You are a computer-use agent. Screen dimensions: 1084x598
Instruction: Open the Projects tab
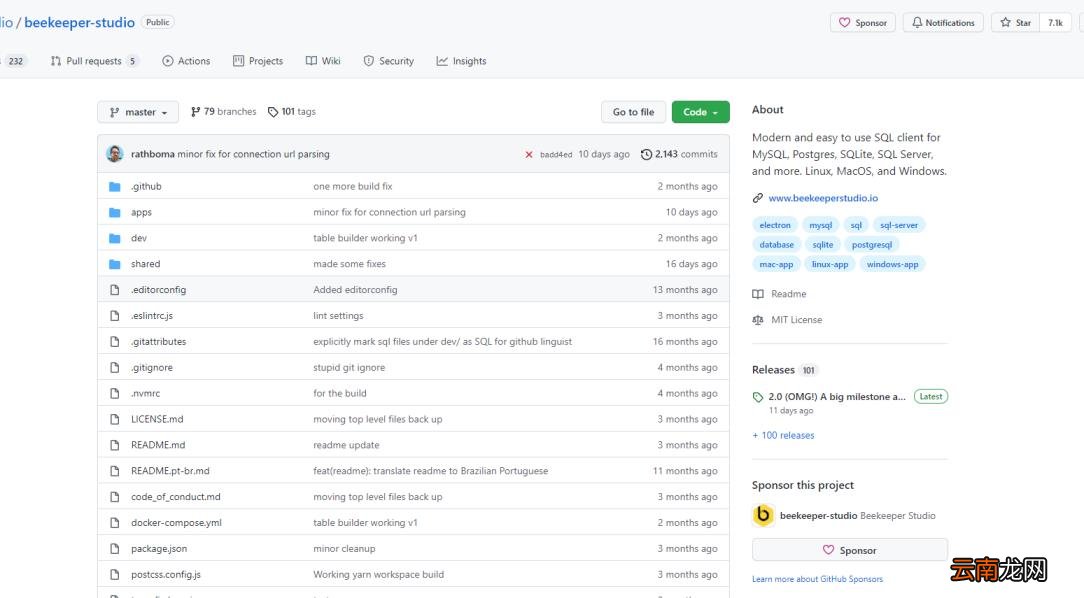(x=258, y=61)
